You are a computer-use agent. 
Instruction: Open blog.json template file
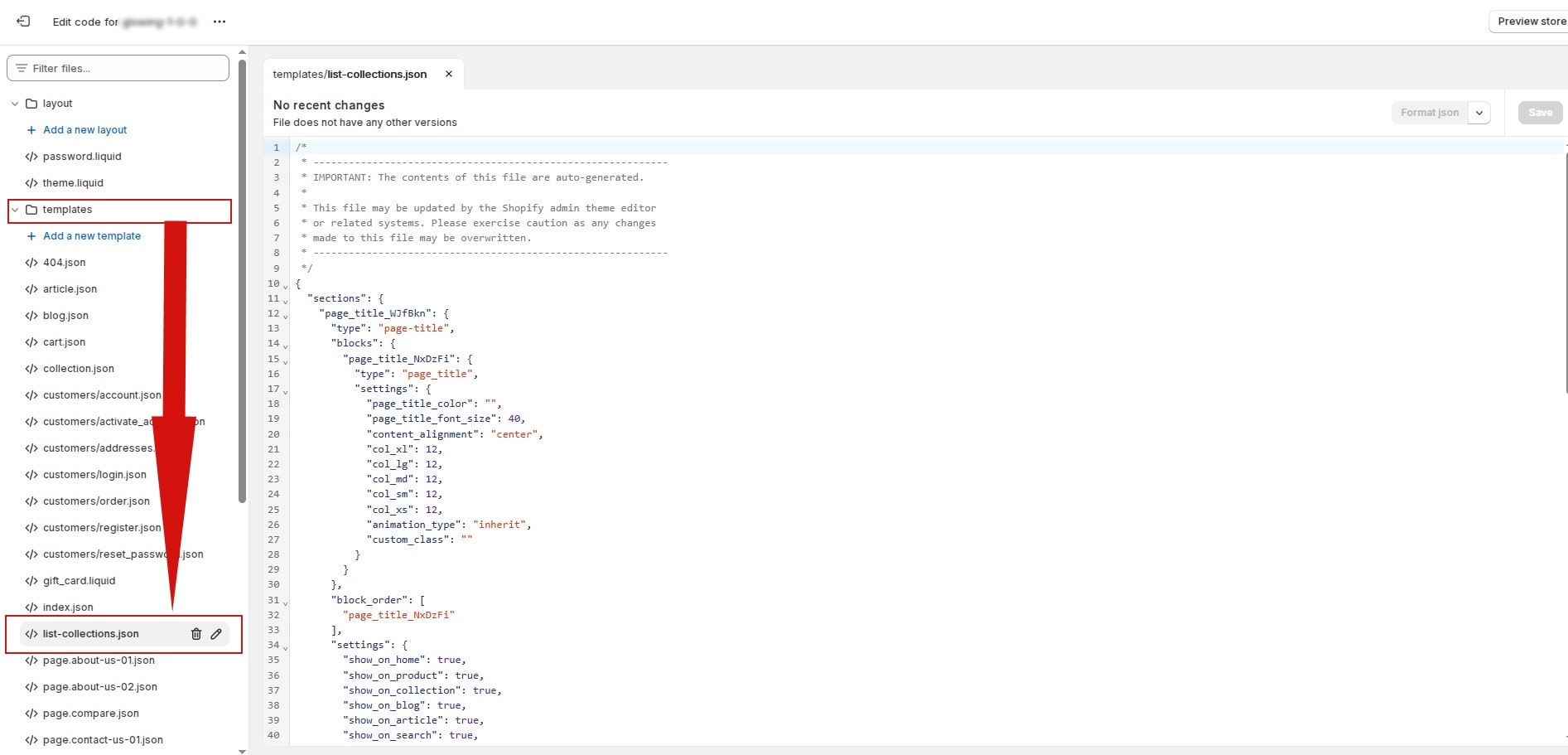(65, 316)
